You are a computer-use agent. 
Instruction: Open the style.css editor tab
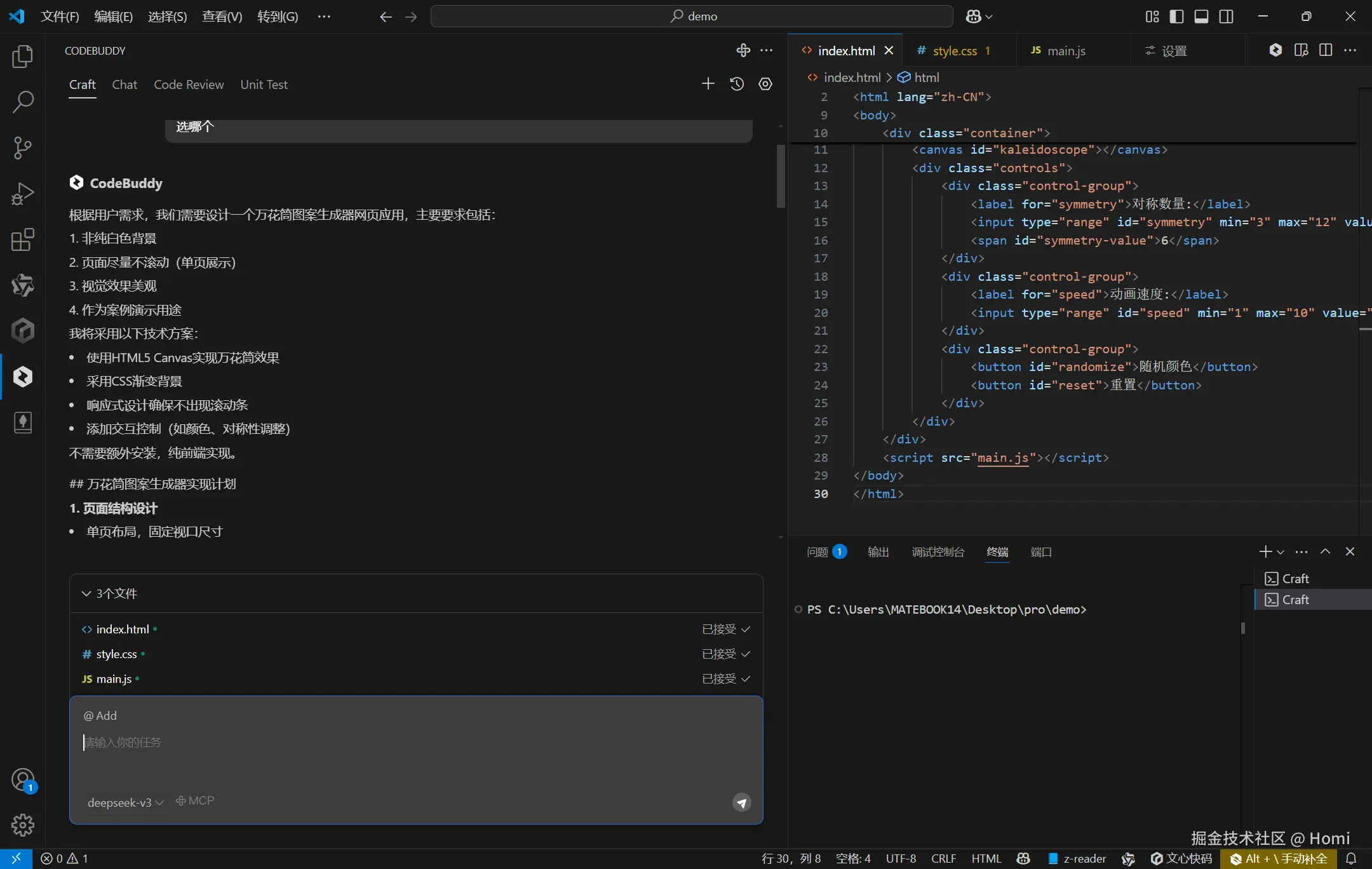[955, 51]
